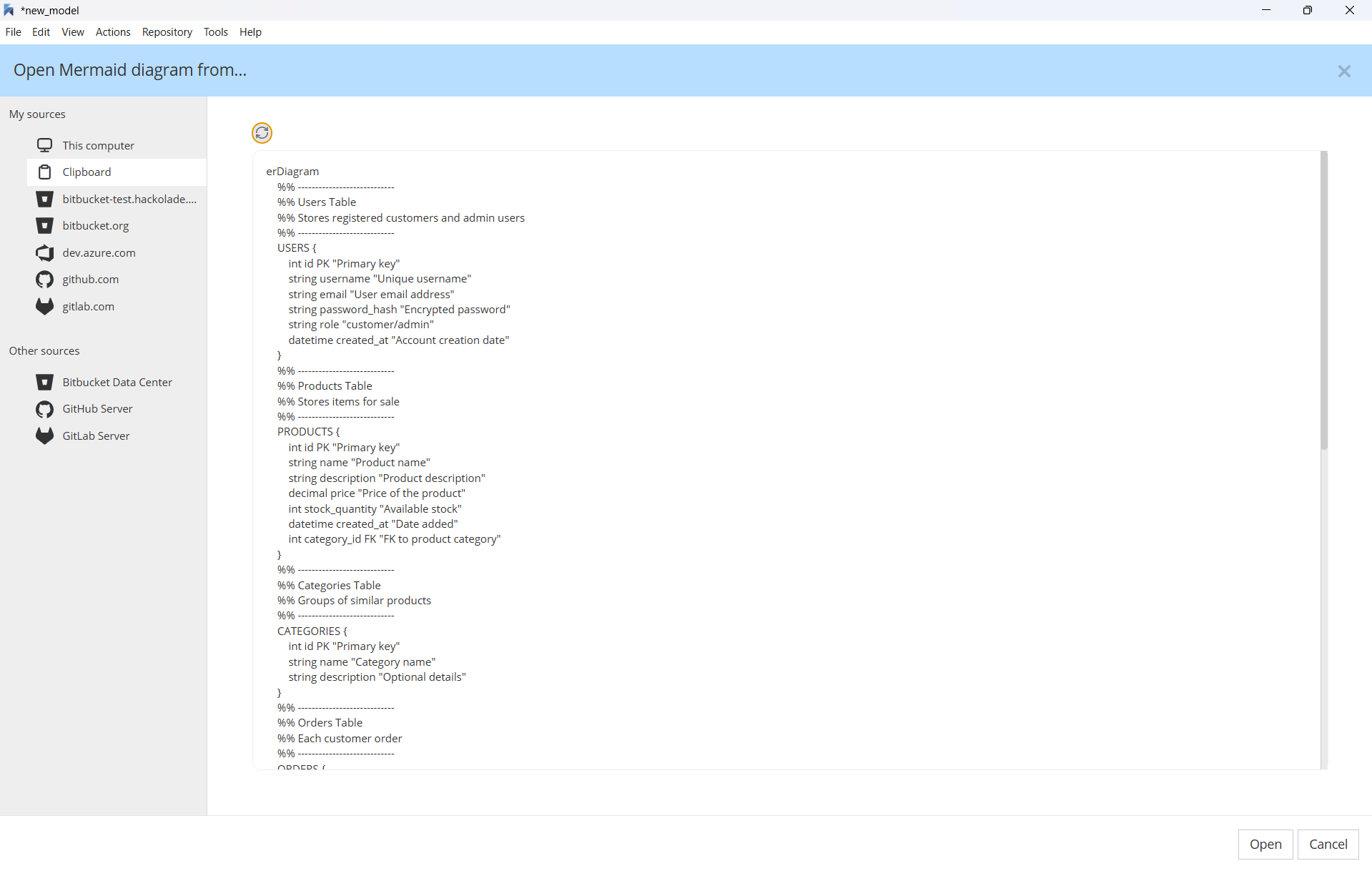The image size is (1372, 871).
Task: Open the Bitbucket Data Center source
Action: [x=117, y=383]
